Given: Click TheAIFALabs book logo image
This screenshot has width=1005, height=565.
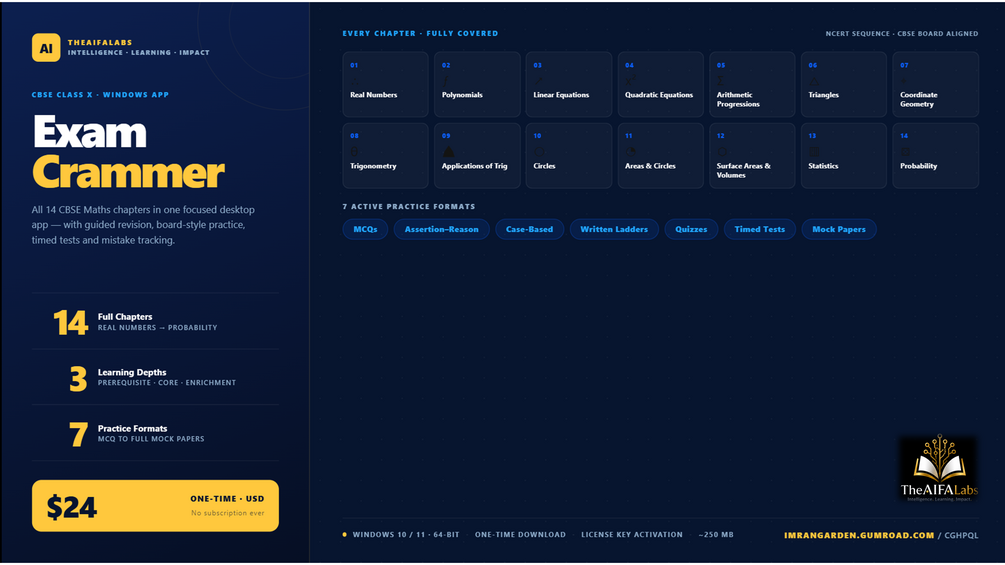Looking at the screenshot, I should [x=939, y=468].
